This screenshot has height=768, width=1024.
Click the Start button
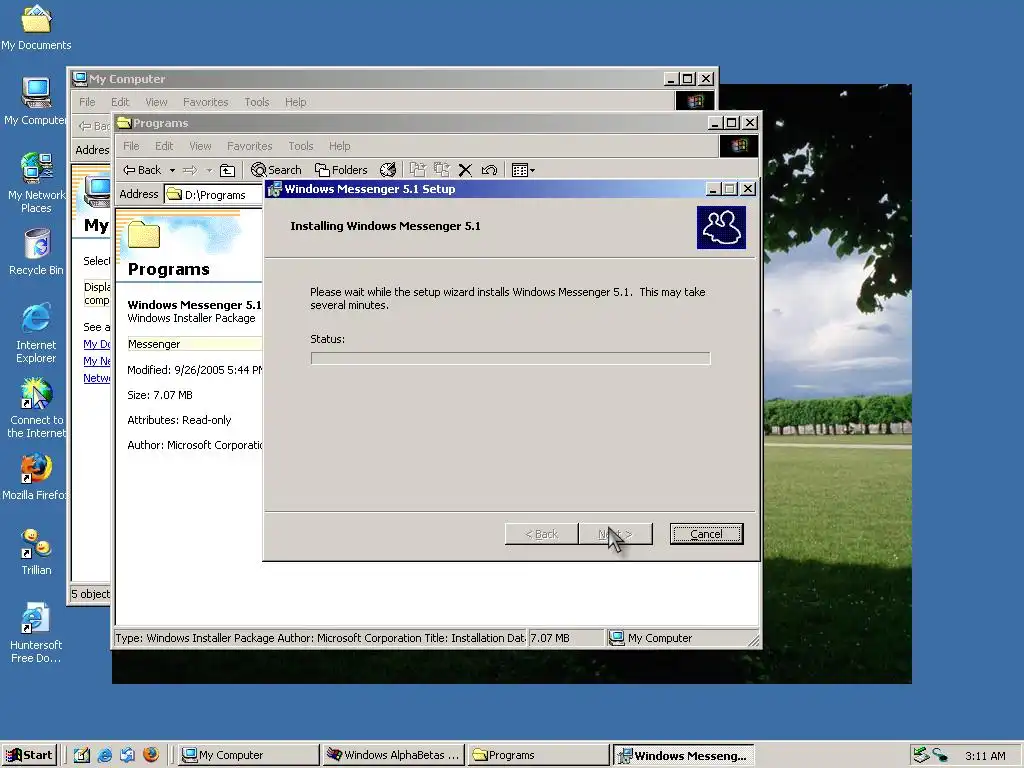point(29,755)
